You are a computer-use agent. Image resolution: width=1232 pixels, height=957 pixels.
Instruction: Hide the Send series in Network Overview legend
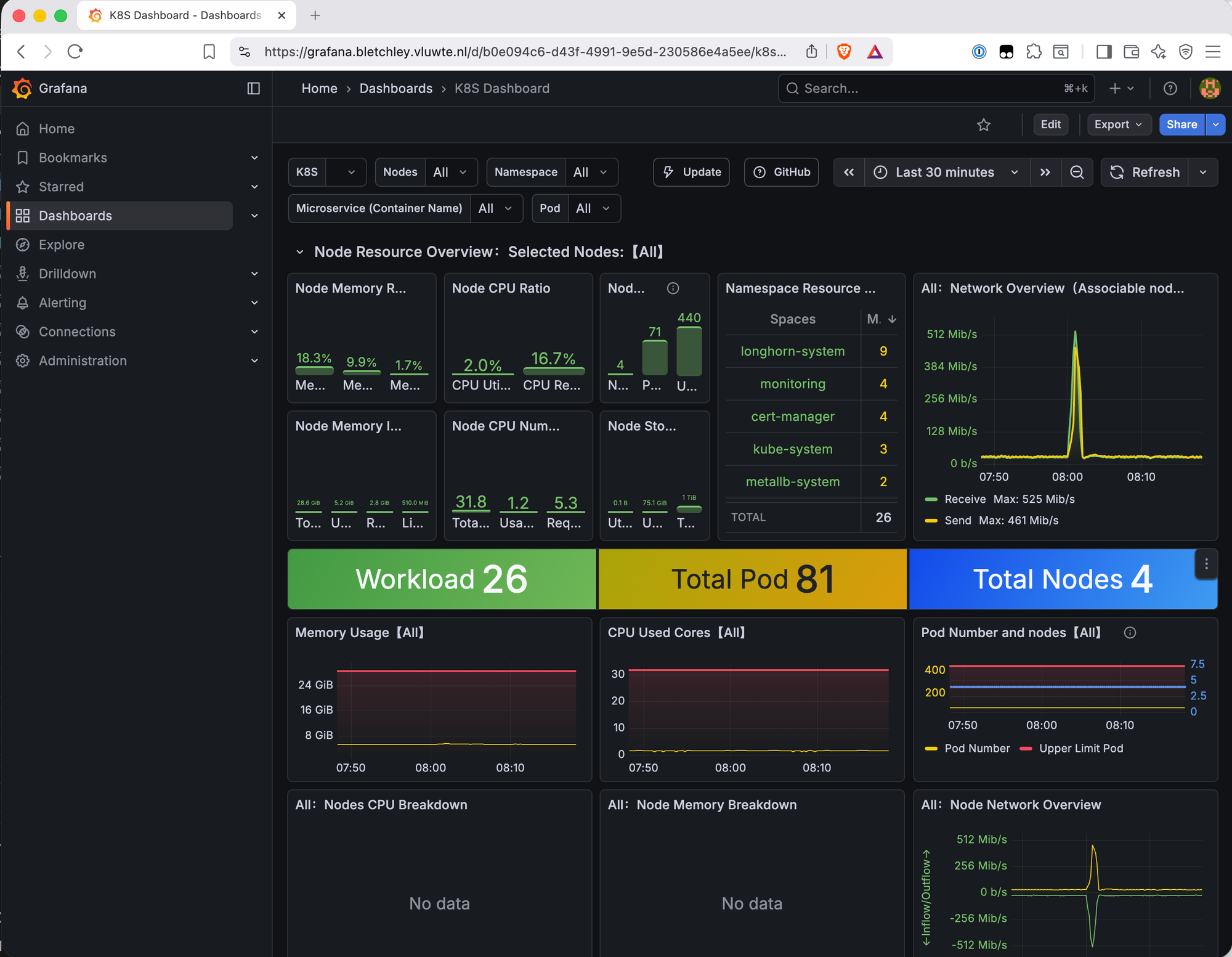point(957,520)
